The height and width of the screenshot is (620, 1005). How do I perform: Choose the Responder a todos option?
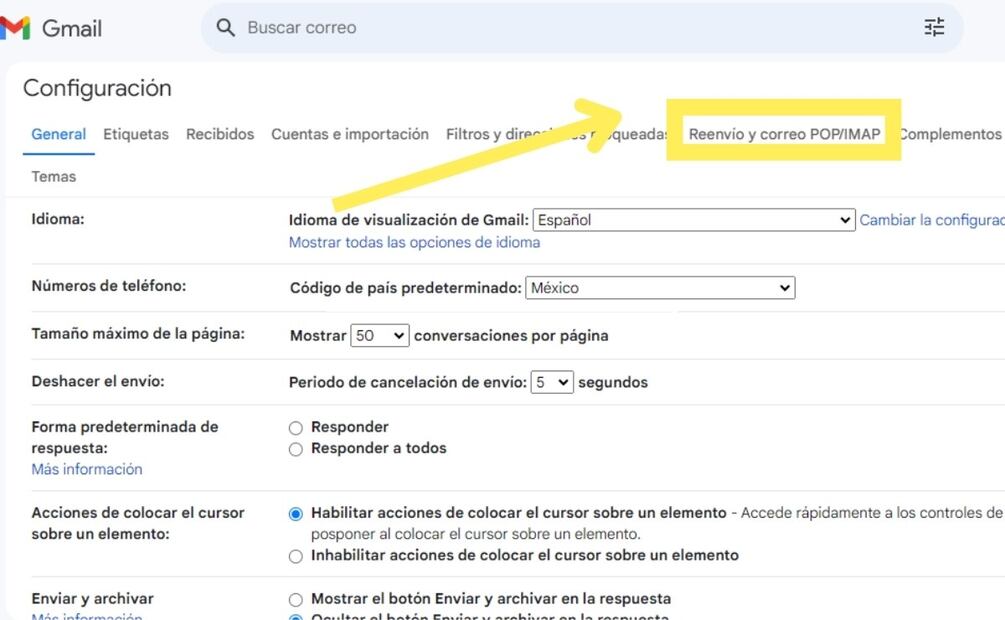tap(296, 450)
